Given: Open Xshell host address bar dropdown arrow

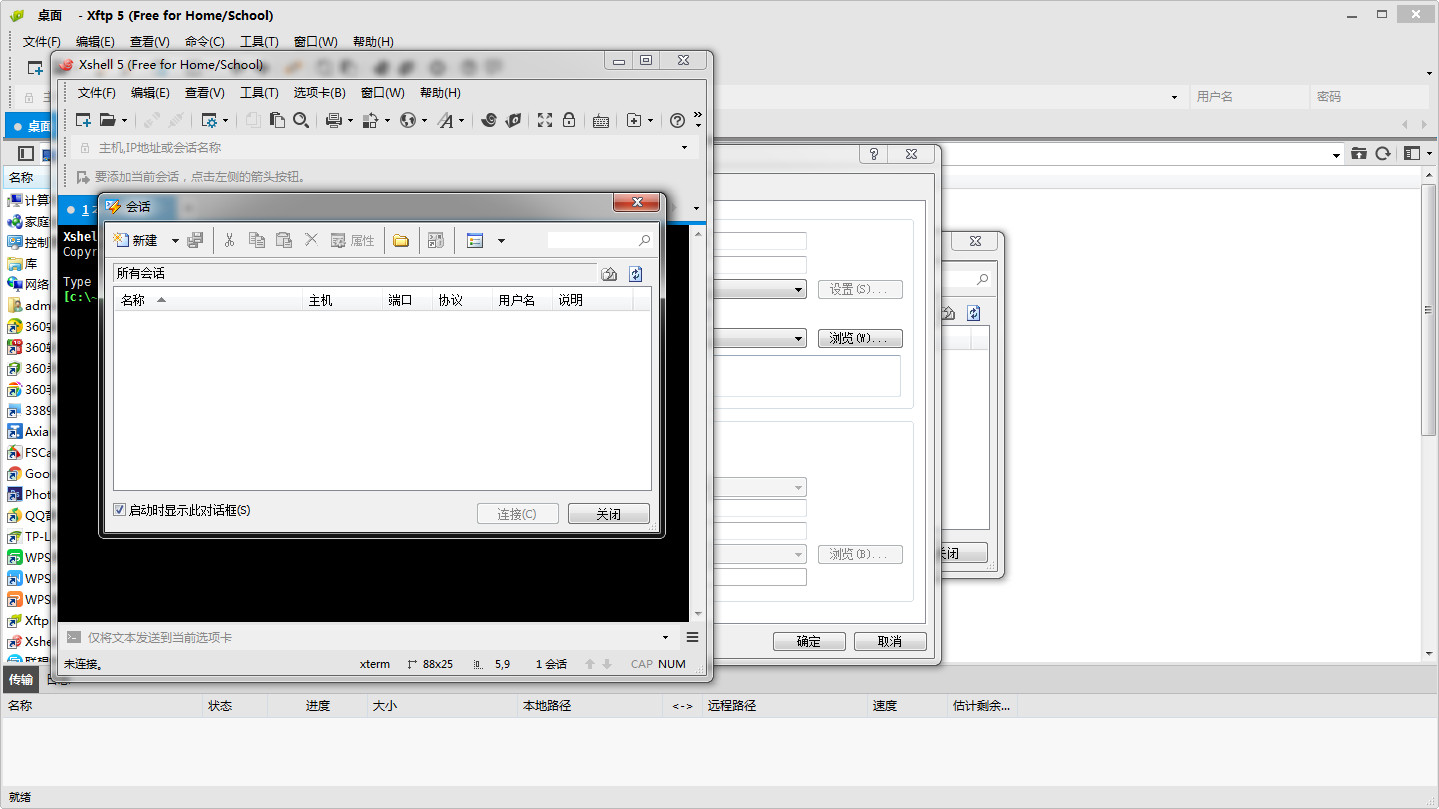Looking at the screenshot, I should [685, 148].
